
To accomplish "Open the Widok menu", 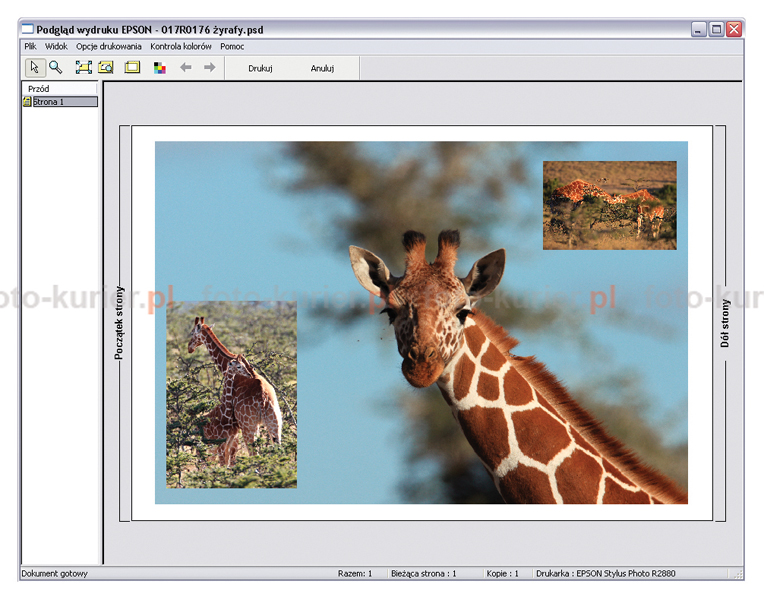I will click(x=56, y=46).
